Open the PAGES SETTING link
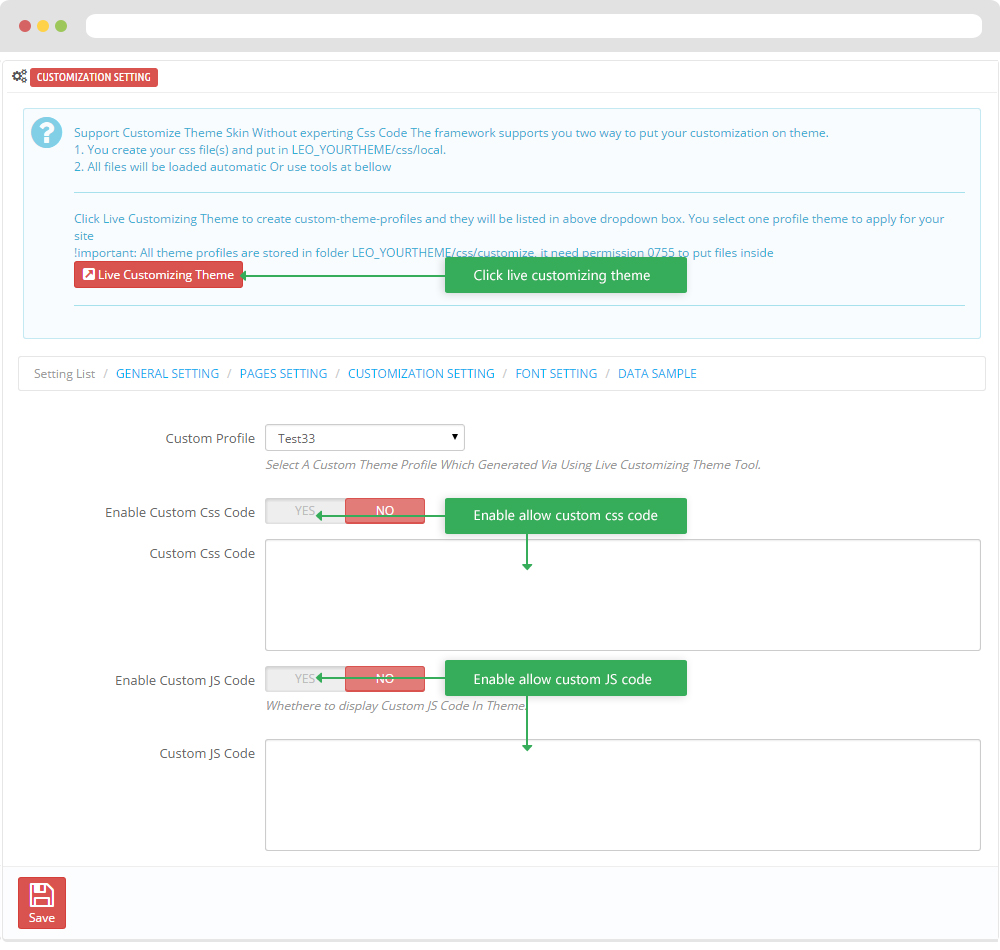The image size is (1000, 950). pyautogui.click(x=283, y=374)
